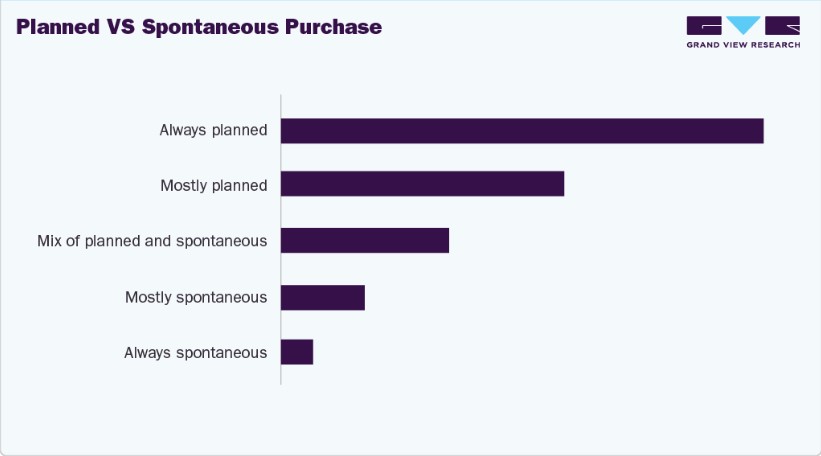Click the V shape in the logo
The width and height of the screenshot is (821, 456).
[x=743, y=26]
